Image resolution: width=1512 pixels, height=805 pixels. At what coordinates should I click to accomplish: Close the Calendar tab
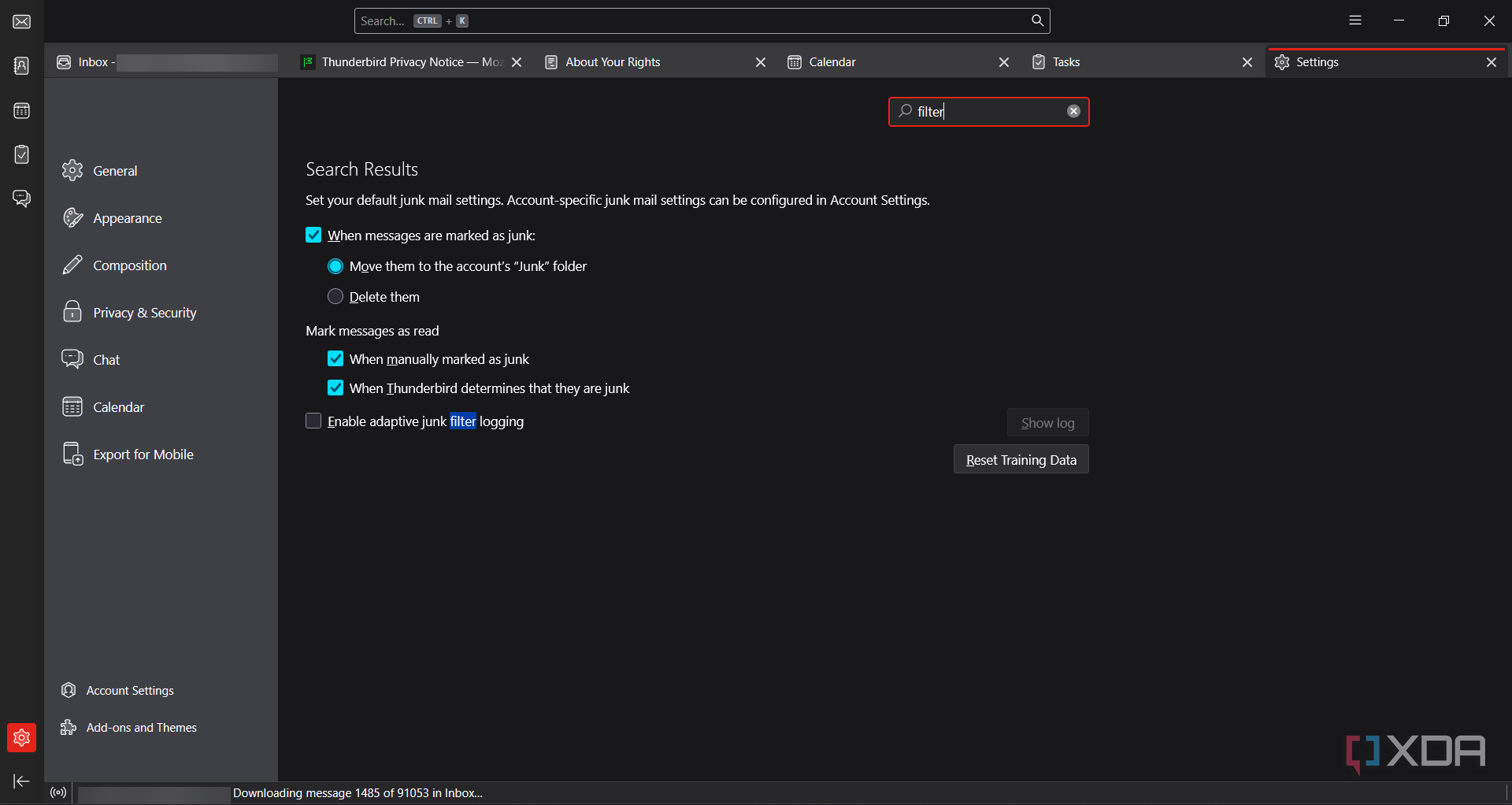click(1004, 62)
